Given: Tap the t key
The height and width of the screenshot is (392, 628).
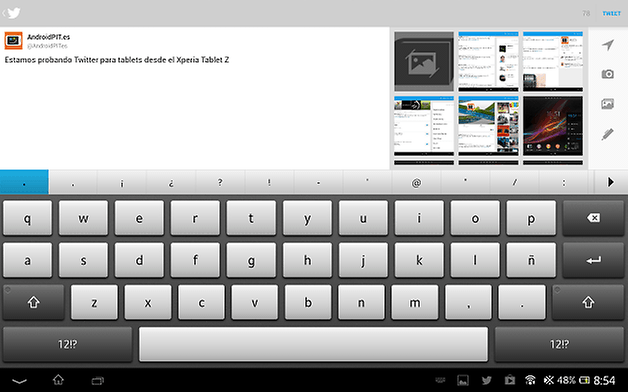Looking at the screenshot, I should pyautogui.click(x=251, y=218).
